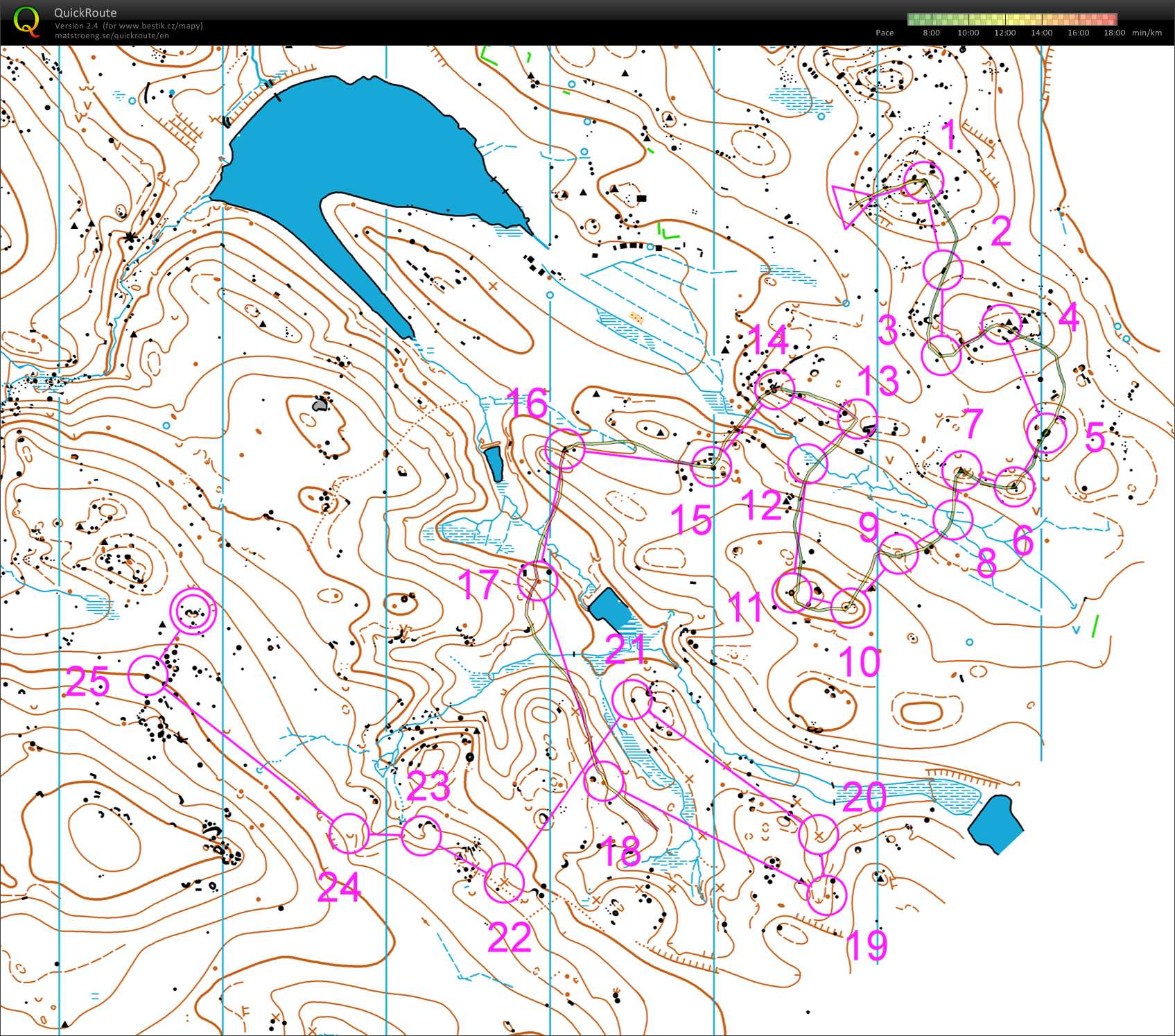Click the control 5 circle
The height and width of the screenshot is (1036, 1175).
click(x=1045, y=433)
